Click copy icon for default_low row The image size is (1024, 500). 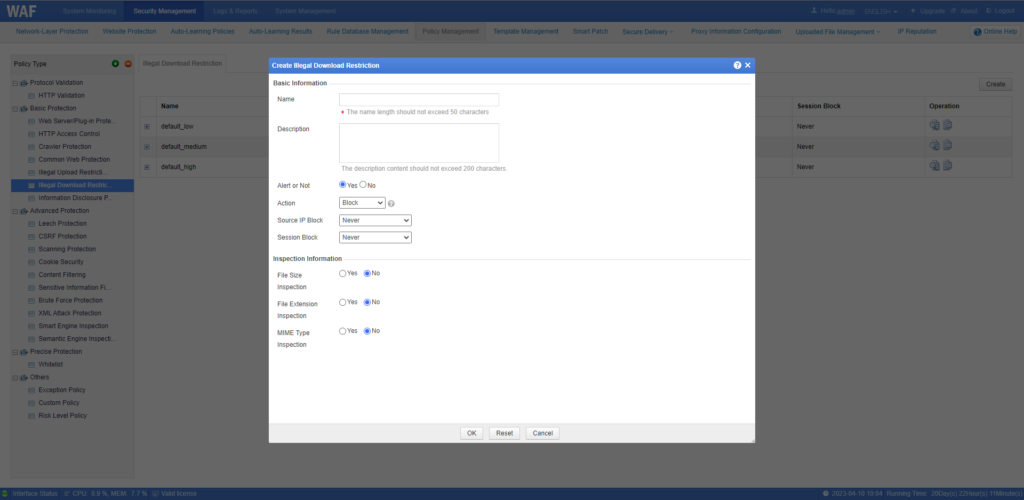point(948,125)
